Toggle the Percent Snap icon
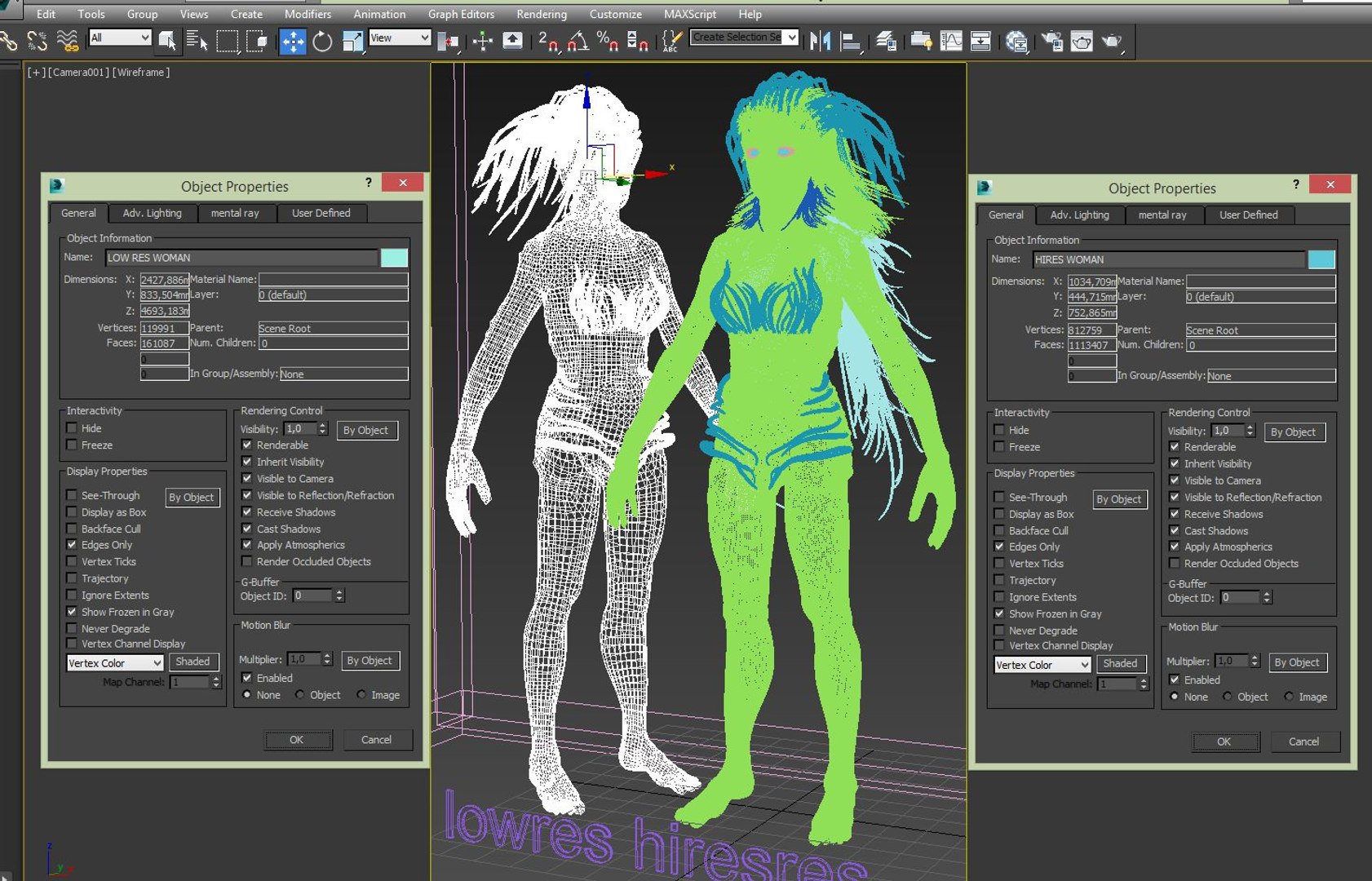This screenshot has height=881, width=1372. click(608, 41)
